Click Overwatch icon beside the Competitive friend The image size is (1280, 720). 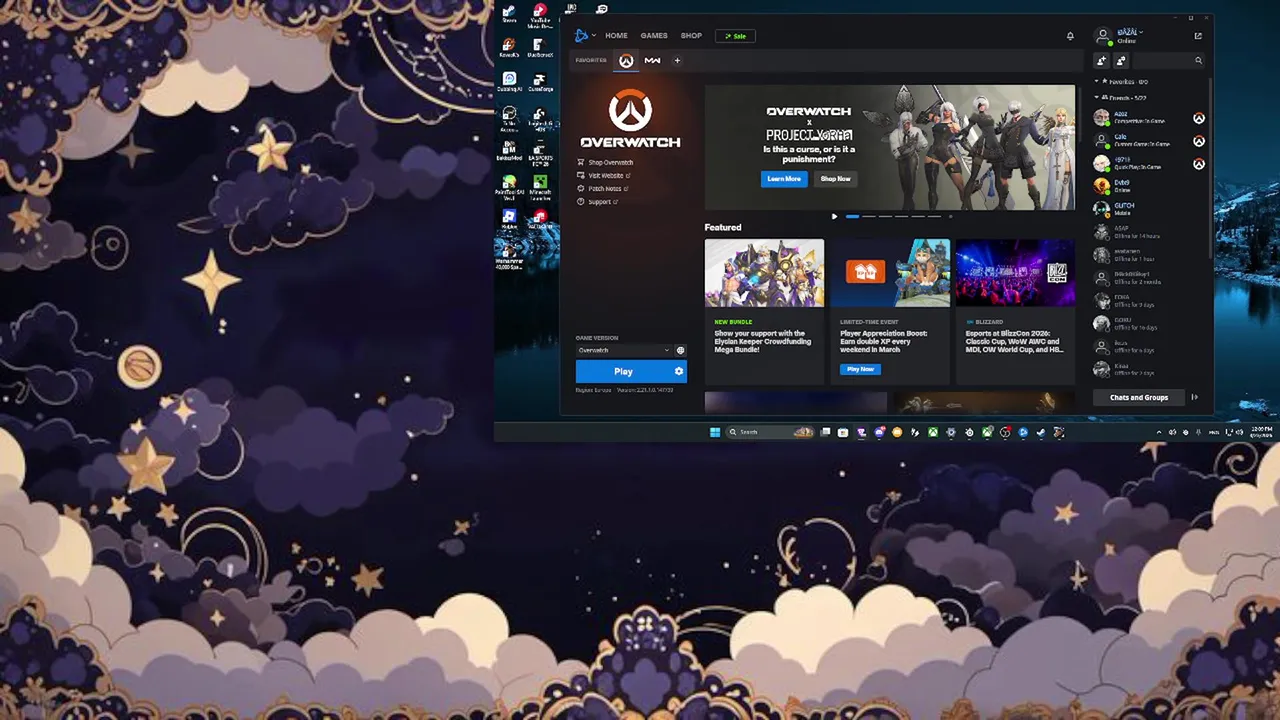point(1198,118)
